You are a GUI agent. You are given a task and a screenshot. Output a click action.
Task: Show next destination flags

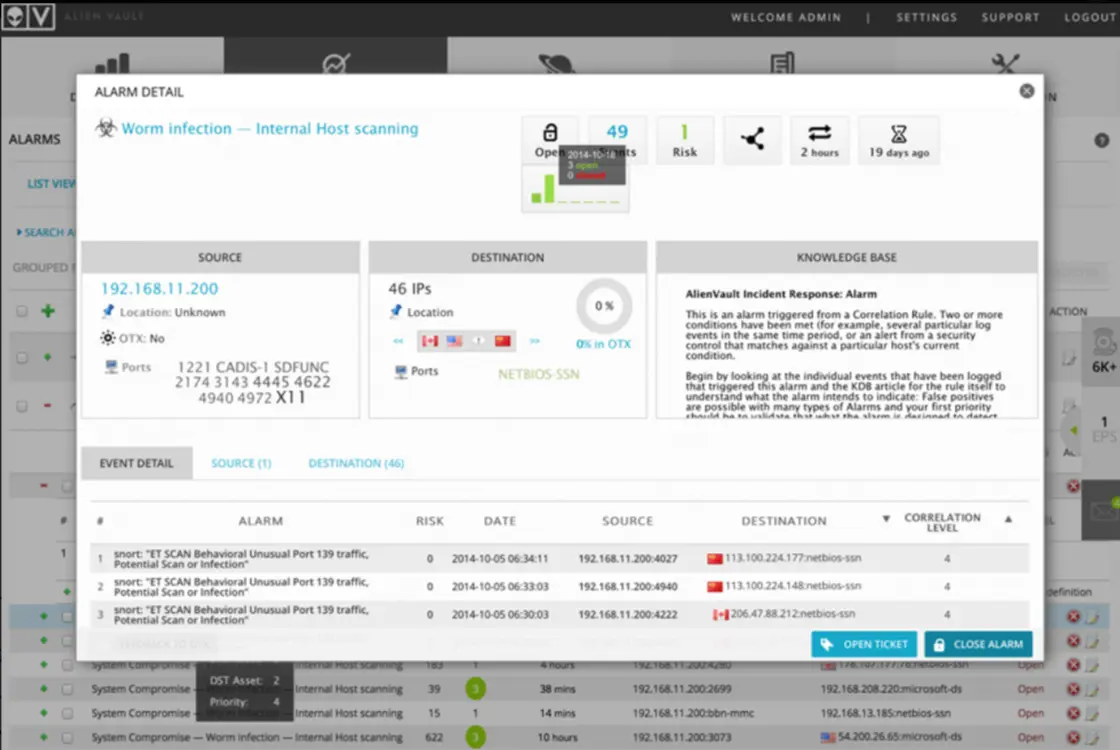534,341
